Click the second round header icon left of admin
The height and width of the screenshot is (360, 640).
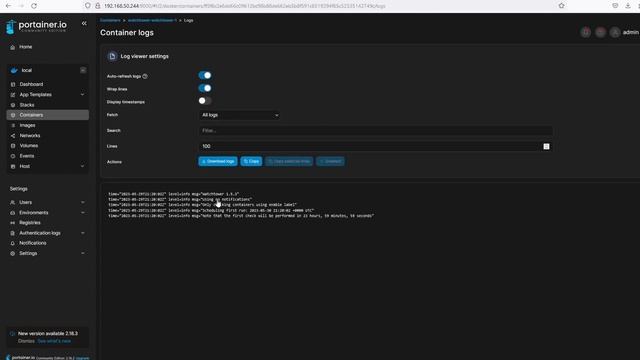click(600, 32)
